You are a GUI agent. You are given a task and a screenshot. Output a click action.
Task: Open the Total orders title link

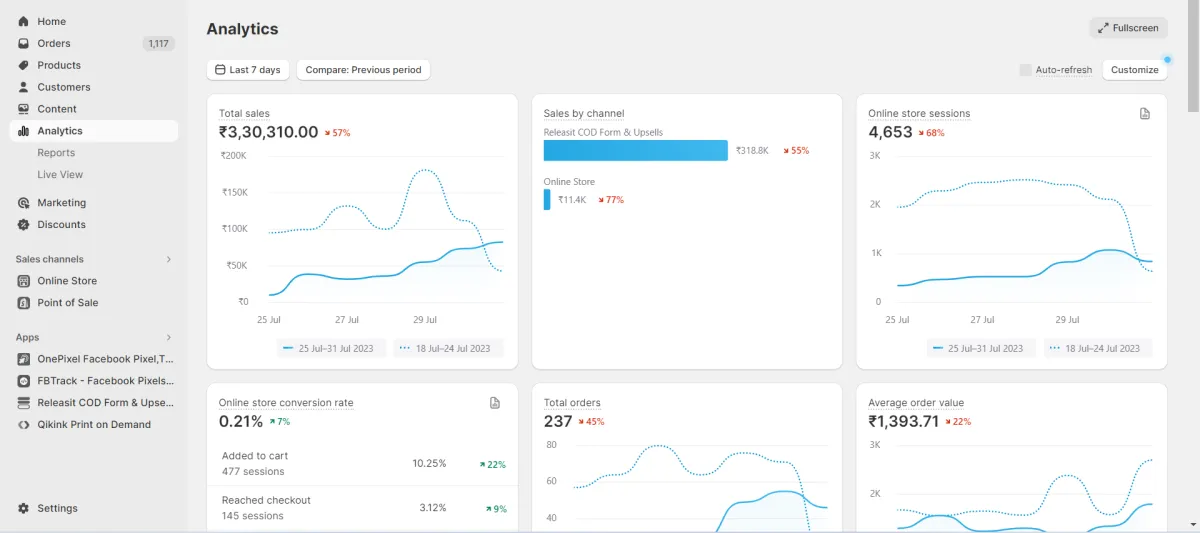pyautogui.click(x=572, y=403)
